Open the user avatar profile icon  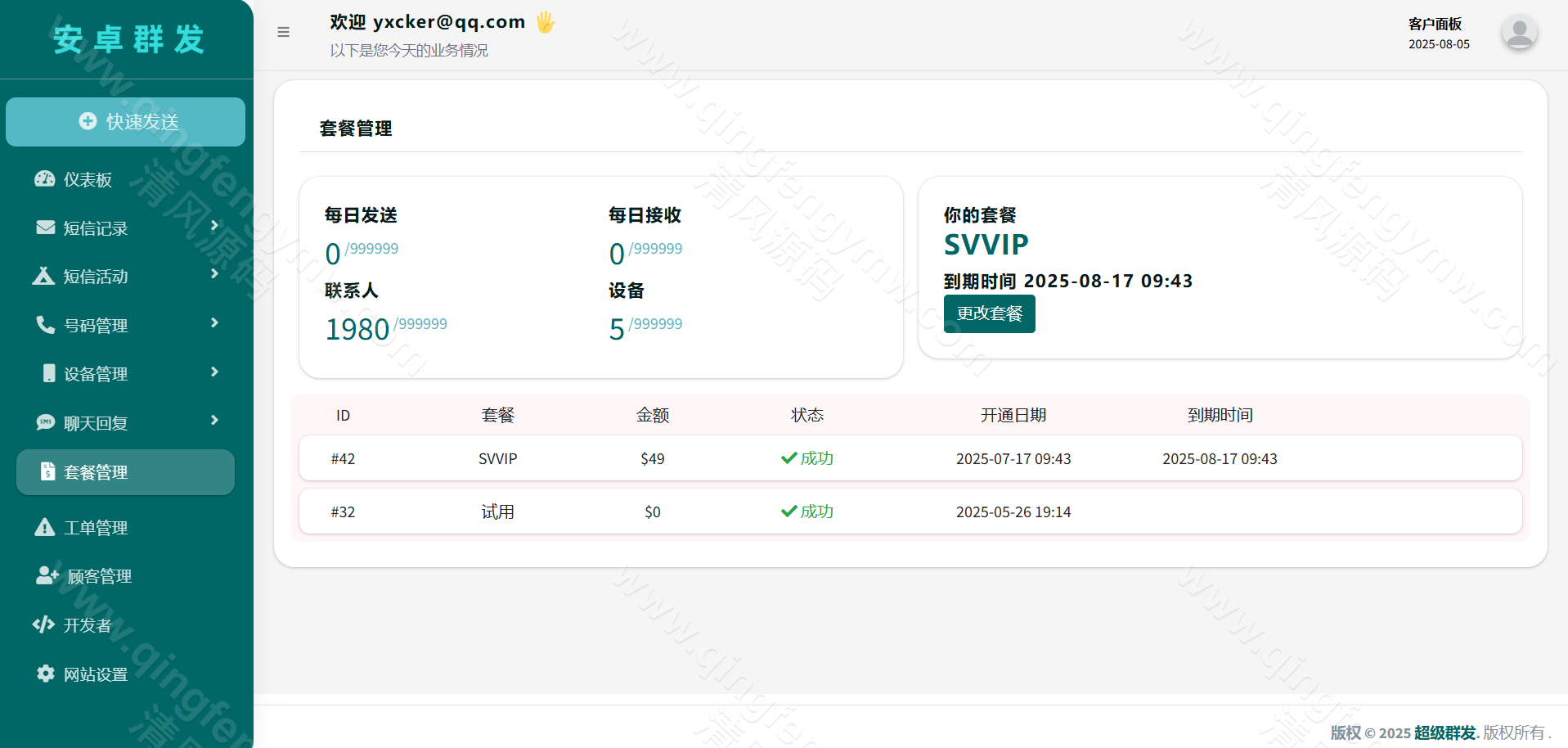pyautogui.click(x=1519, y=33)
